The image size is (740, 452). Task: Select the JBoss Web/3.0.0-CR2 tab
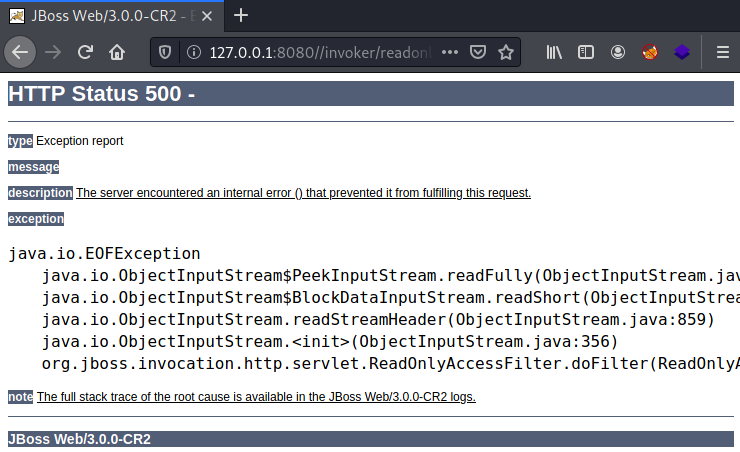click(x=112, y=16)
